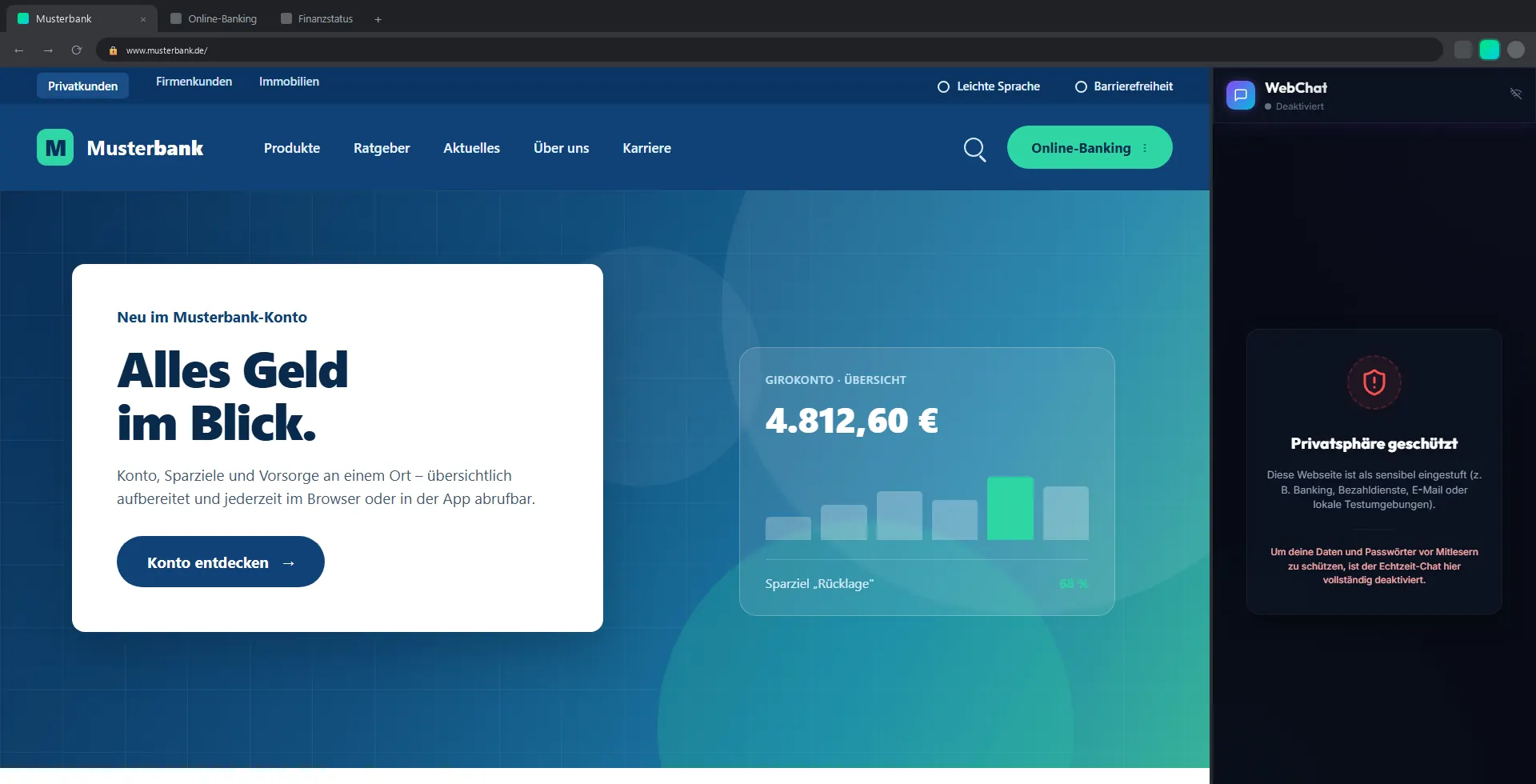Viewport: 1536px width, 784px height.
Task: Click the red "Um deine Daten und Passwörter" notice
Action: point(1374,566)
